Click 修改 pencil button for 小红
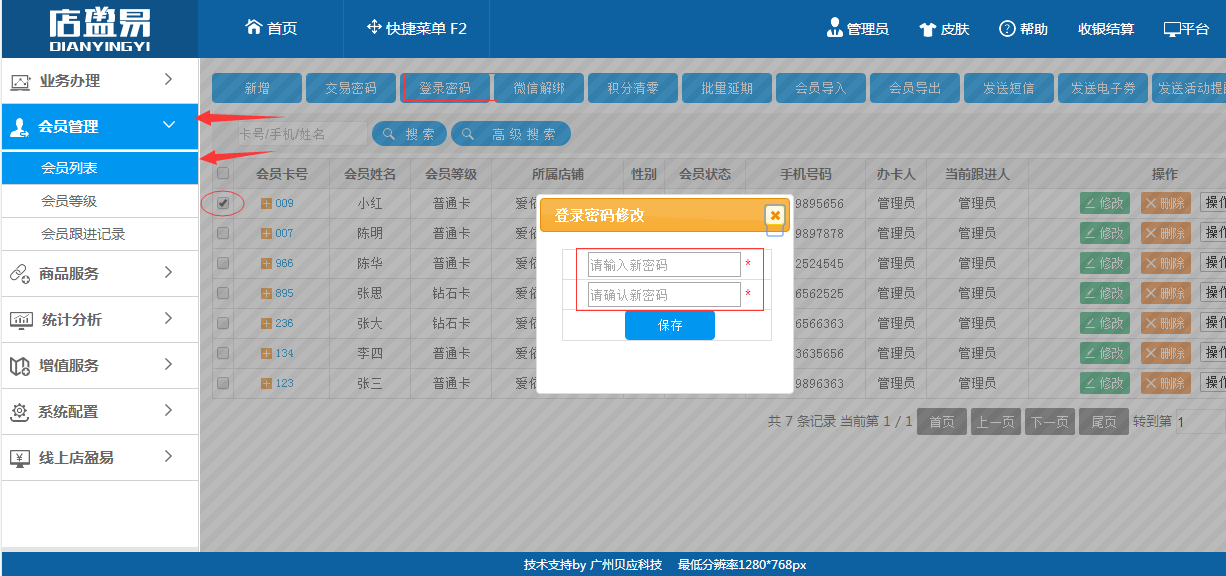The width and height of the screenshot is (1226, 576). tap(1104, 203)
